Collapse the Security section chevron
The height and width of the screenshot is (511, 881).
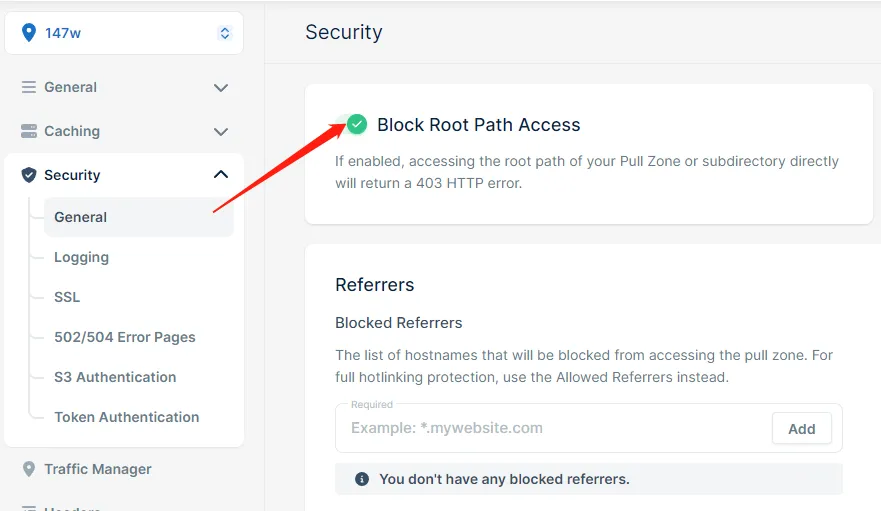221,175
